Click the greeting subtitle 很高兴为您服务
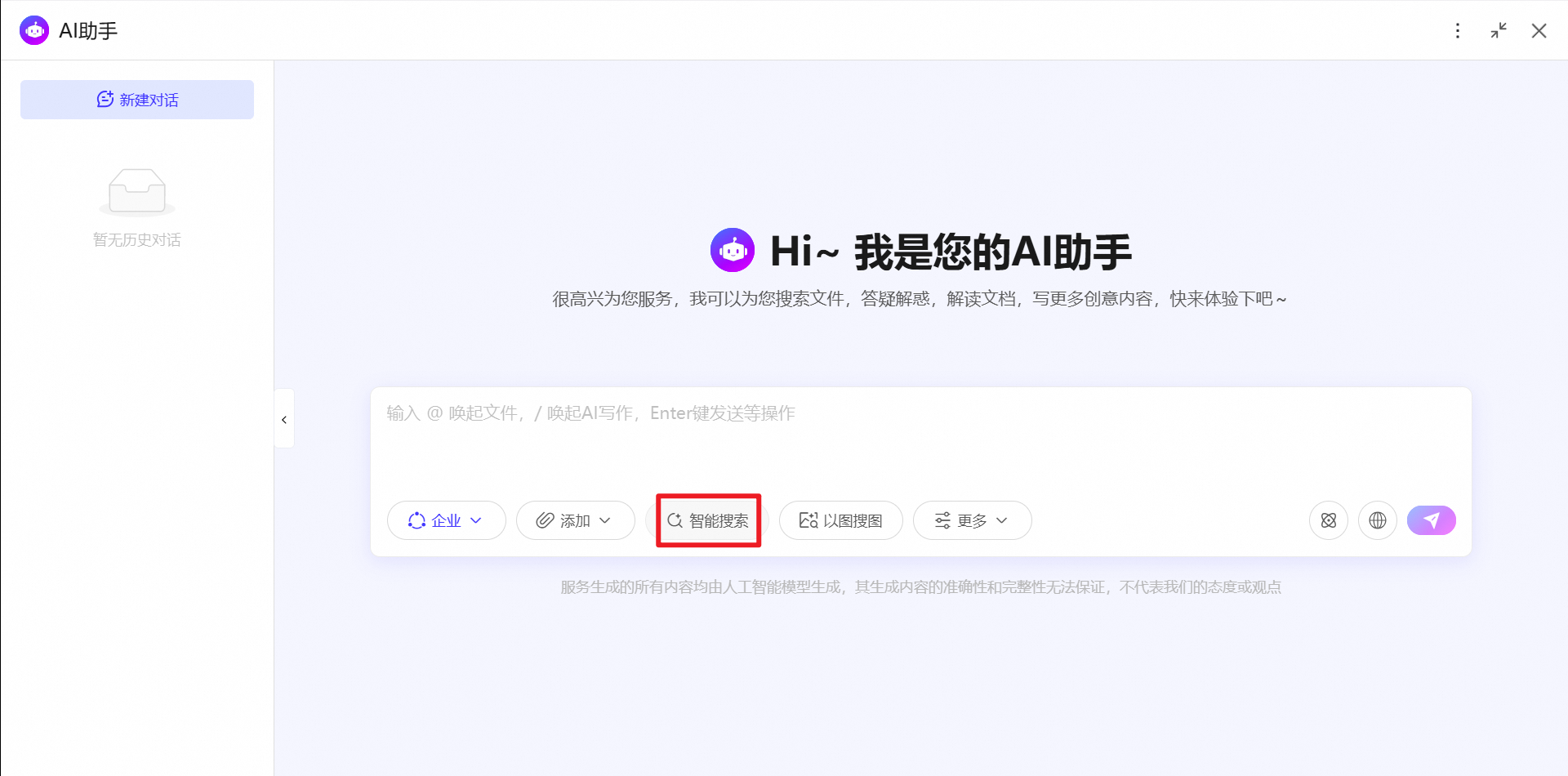 pyautogui.click(x=920, y=299)
